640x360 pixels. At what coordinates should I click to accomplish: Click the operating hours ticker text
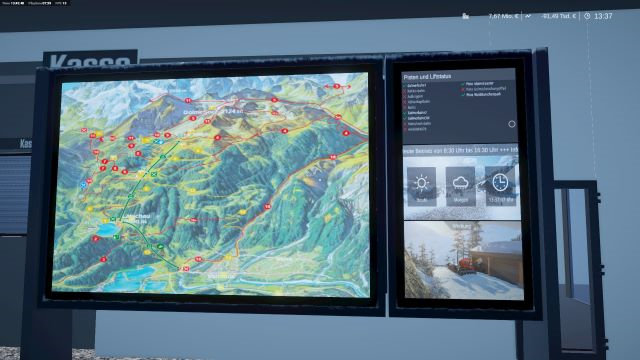460,151
